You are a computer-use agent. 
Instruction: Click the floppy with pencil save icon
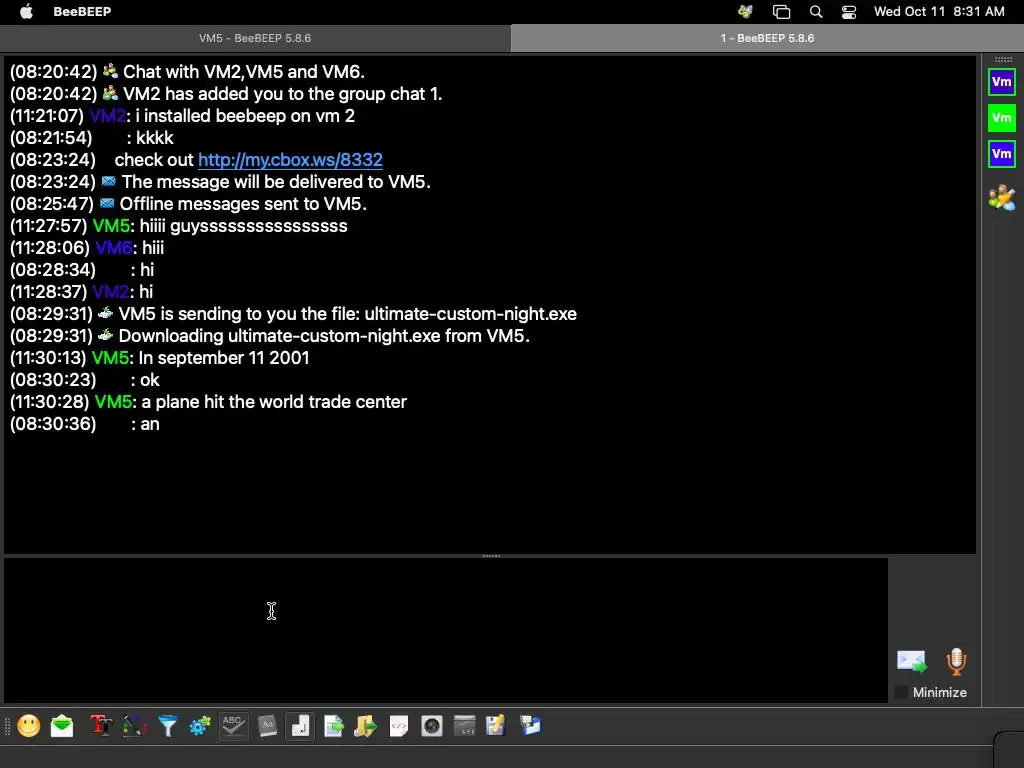[x=496, y=726]
